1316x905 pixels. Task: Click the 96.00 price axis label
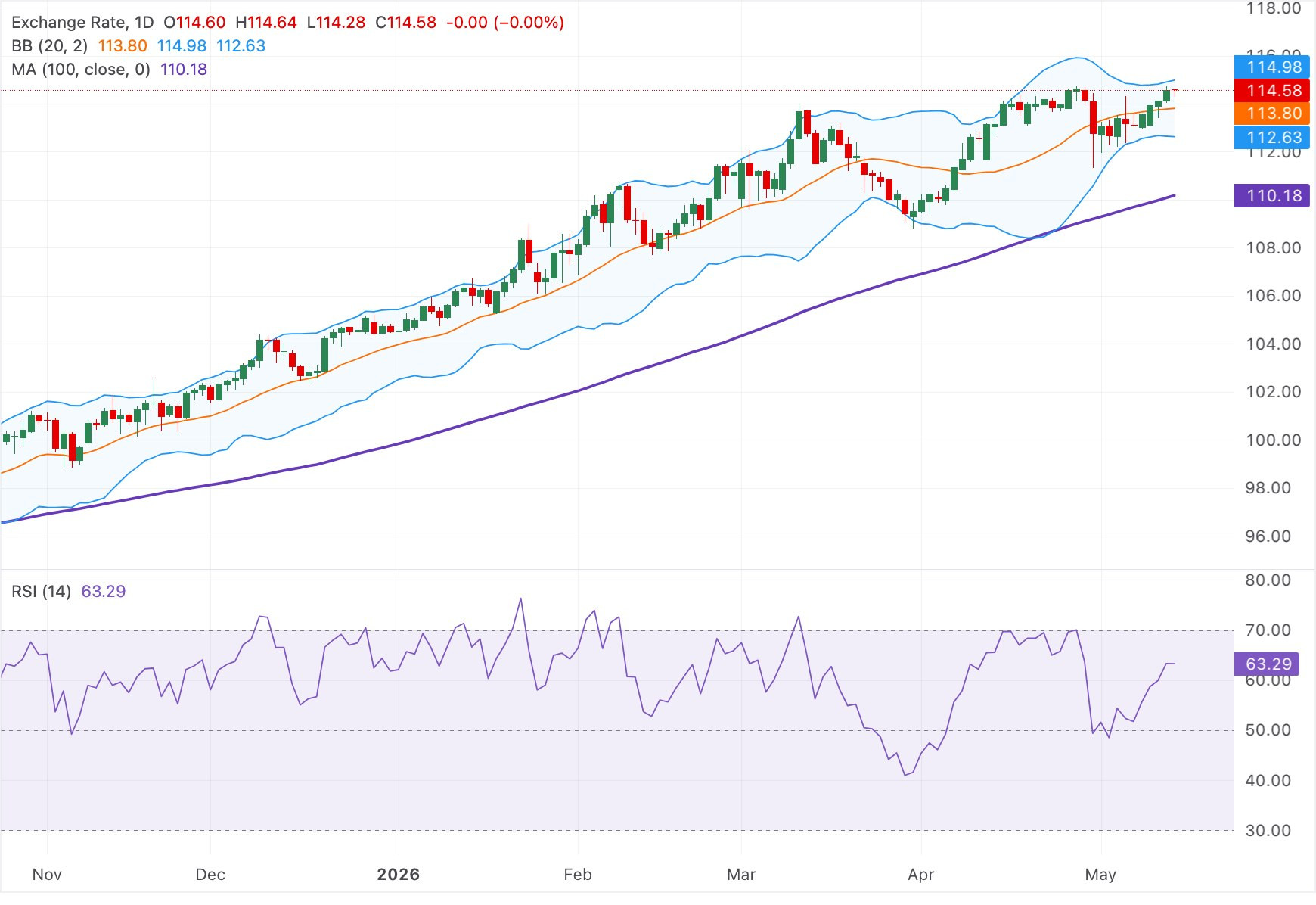(x=1268, y=536)
